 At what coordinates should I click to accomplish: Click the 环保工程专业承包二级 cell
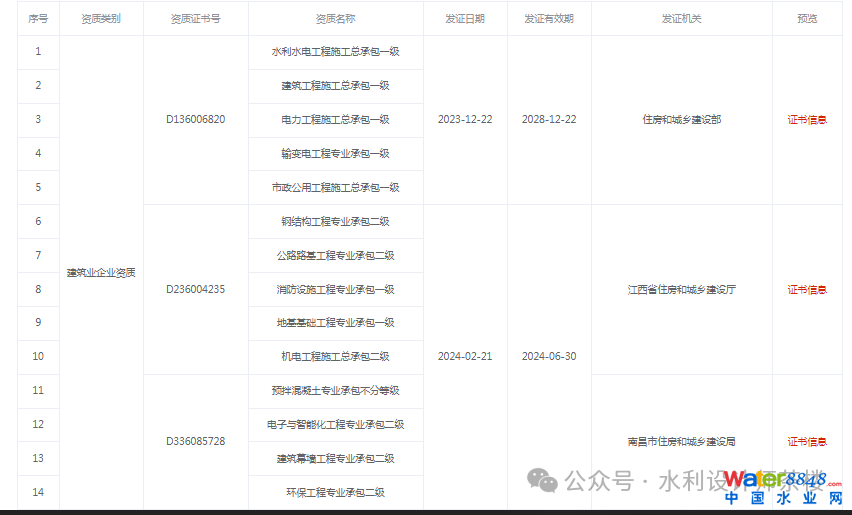tap(335, 492)
